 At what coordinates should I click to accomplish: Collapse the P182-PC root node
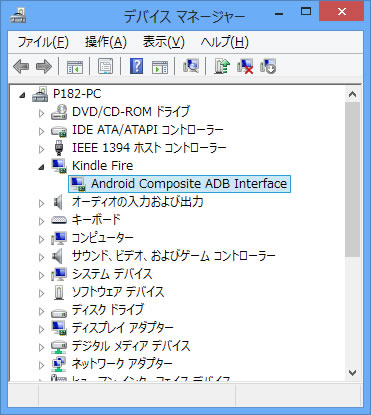click(x=22, y=95)
